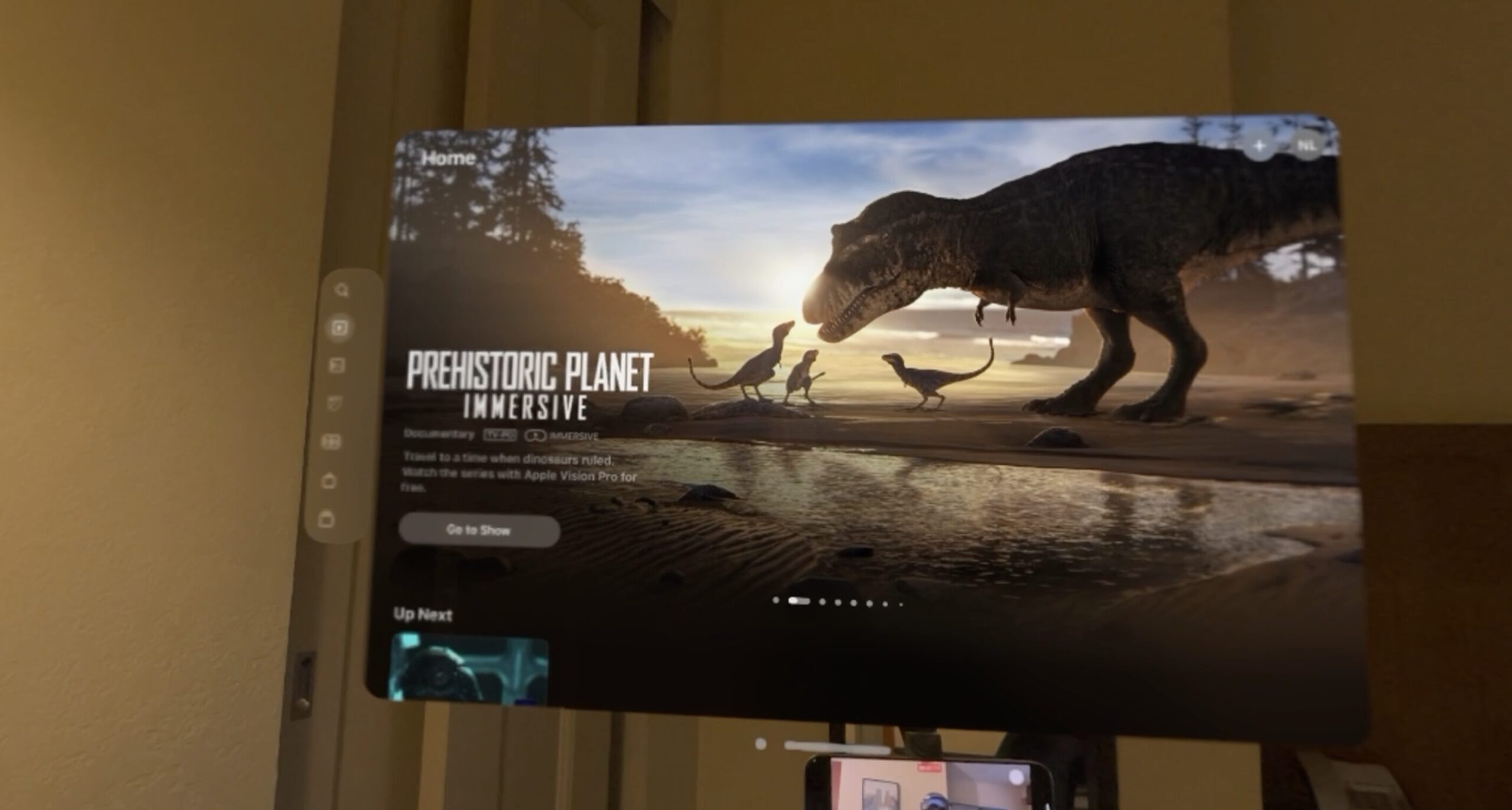Click the TV-PG rating badge
The width and height of the screenshot is (1512, 810).
click(x=500, y=436)
